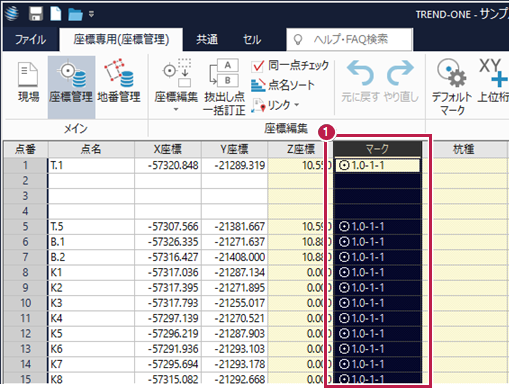This screenshot has width=509, height=390.
Task: Click the point name cell K7
Action: (91, 364)
